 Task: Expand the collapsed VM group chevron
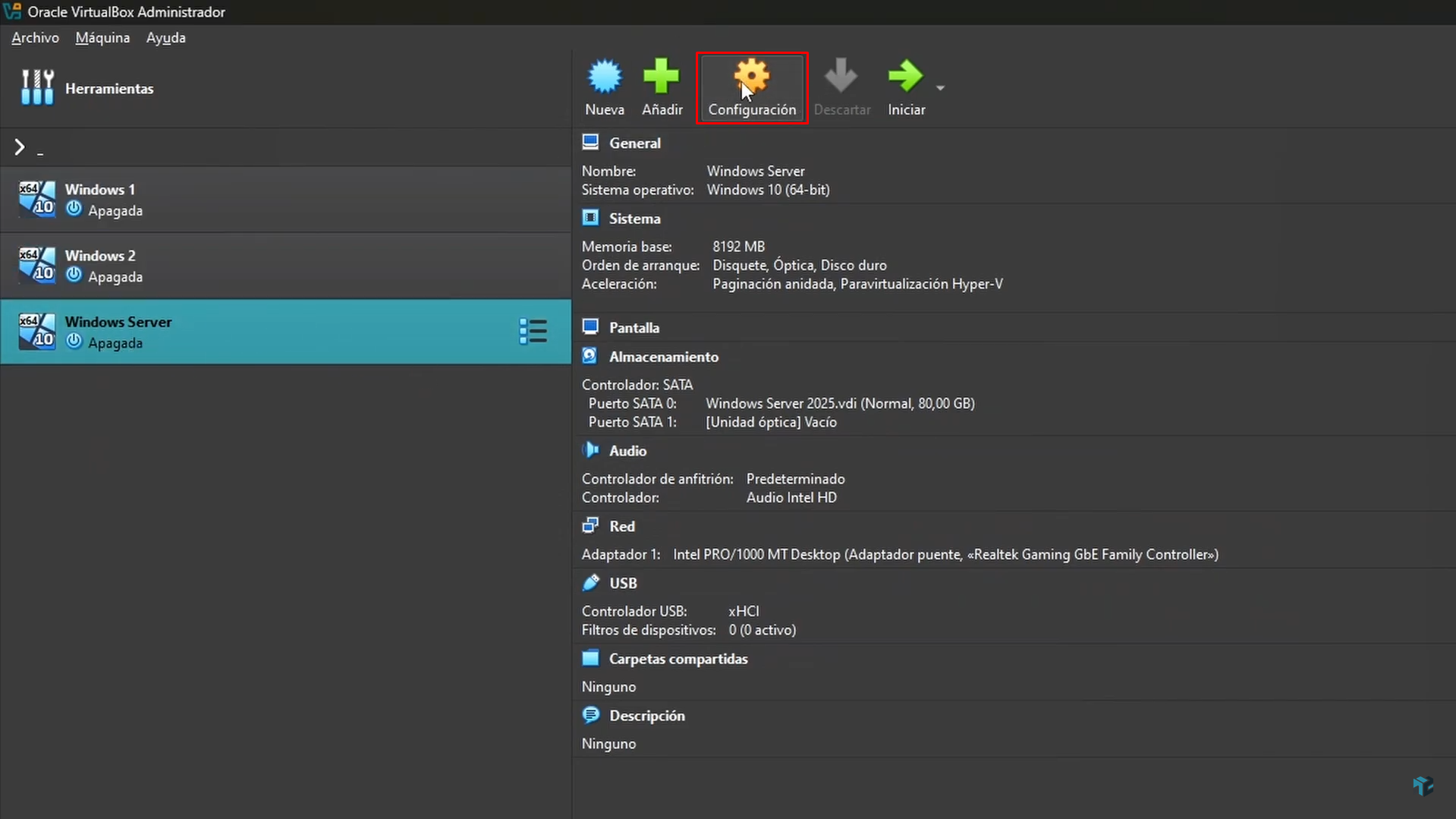[x=20, y=146]
